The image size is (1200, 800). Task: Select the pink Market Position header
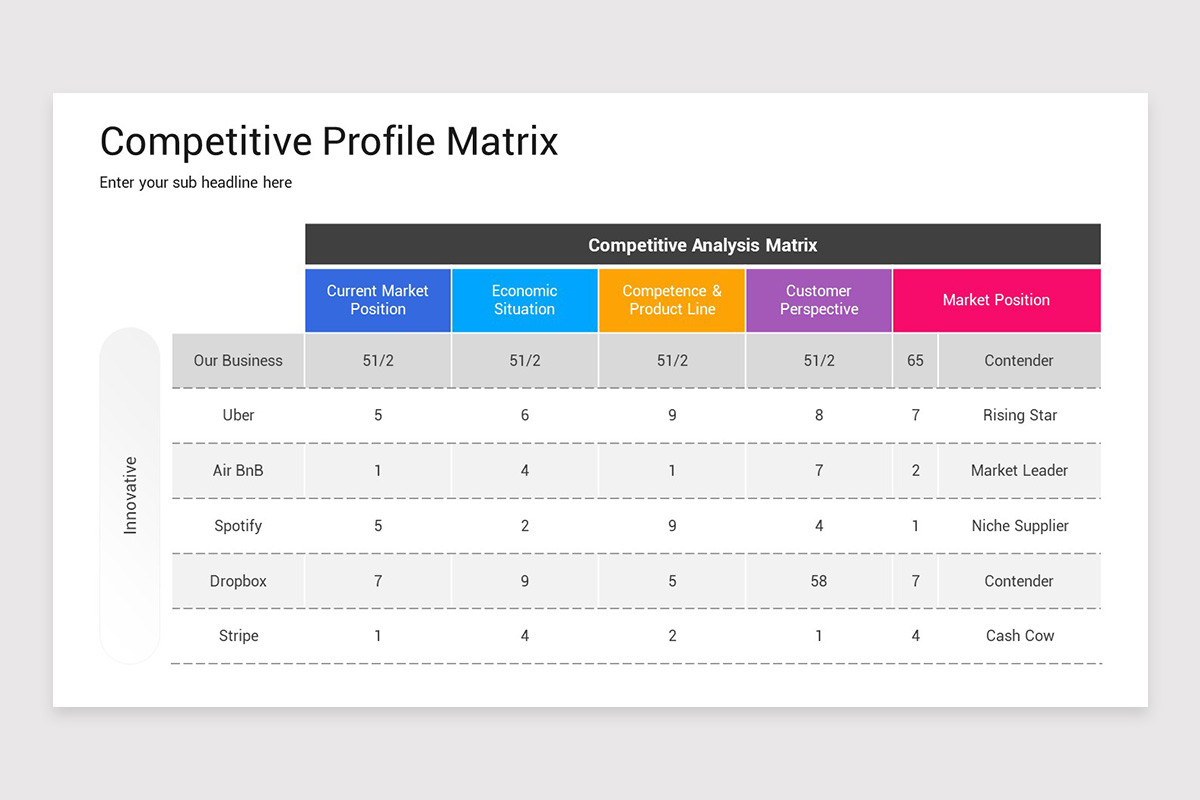[996, 300]
